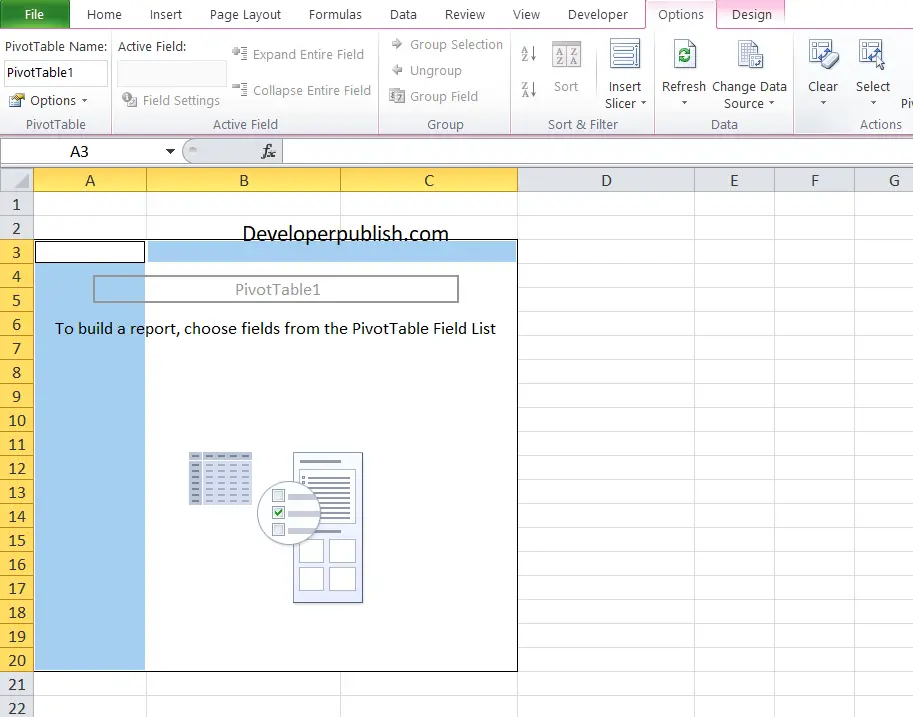Open the File tab

pos(34,14)
